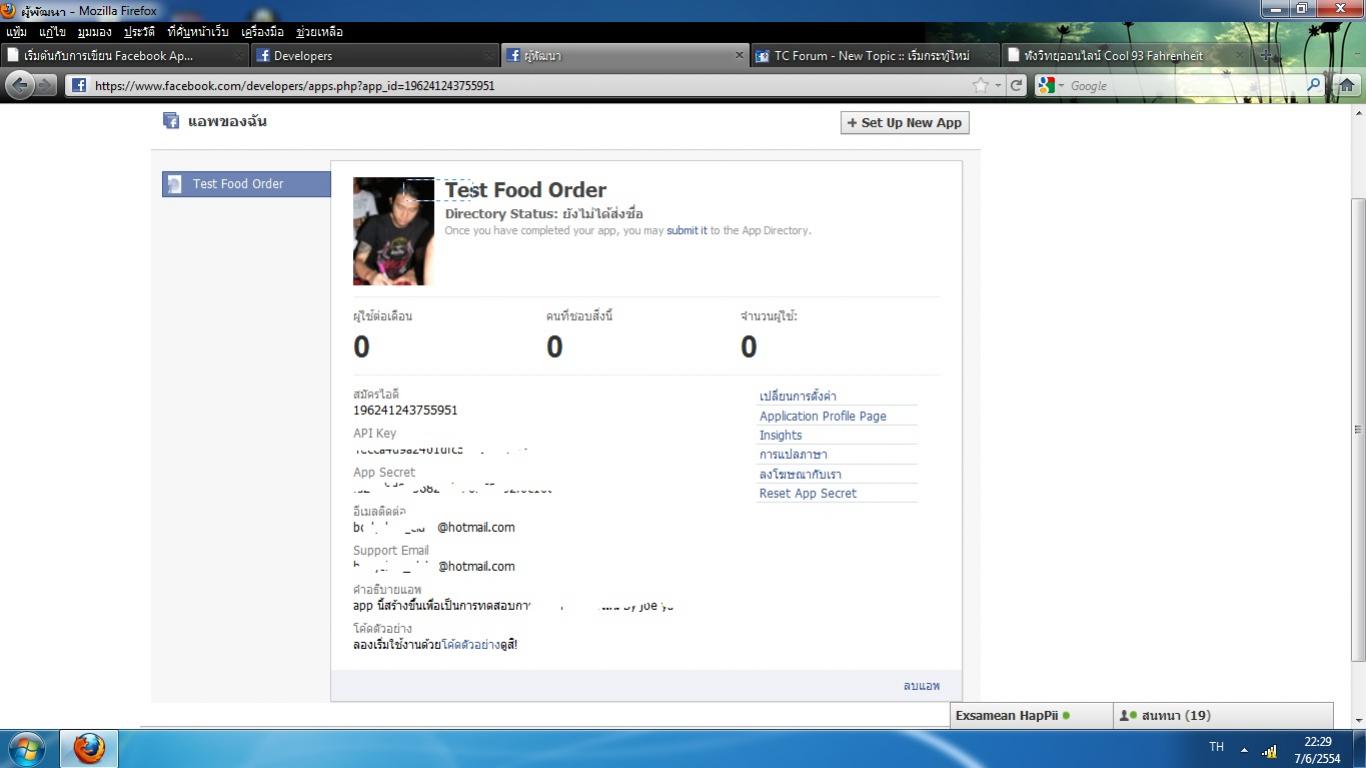Open the Insights link
1366x768 pixels.
click(780, 435)
